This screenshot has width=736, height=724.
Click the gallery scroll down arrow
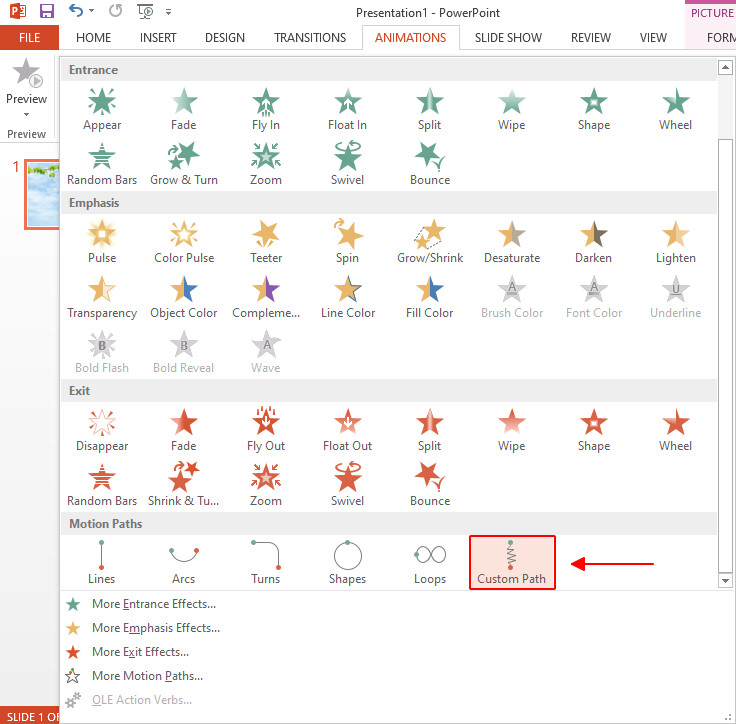725,580
